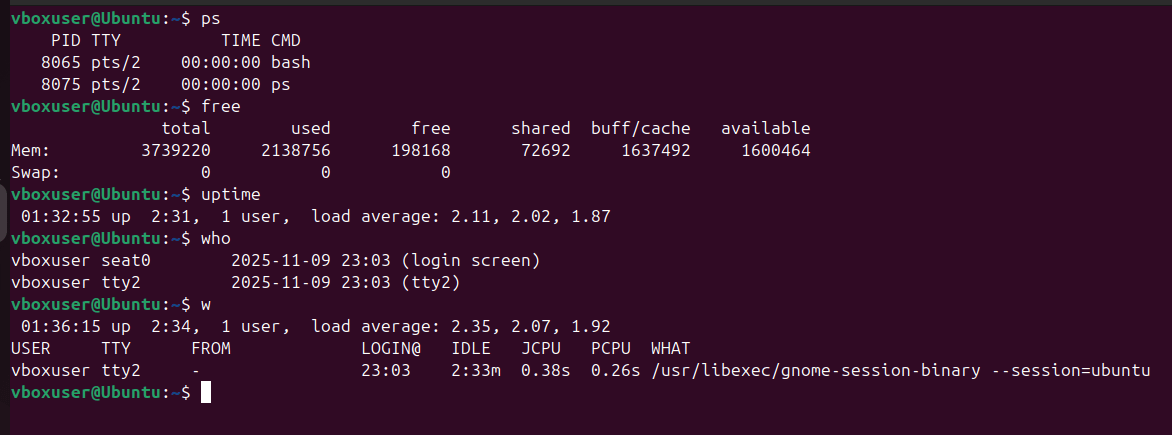Click the LOGIN@ column header

(x=391, y=348)
